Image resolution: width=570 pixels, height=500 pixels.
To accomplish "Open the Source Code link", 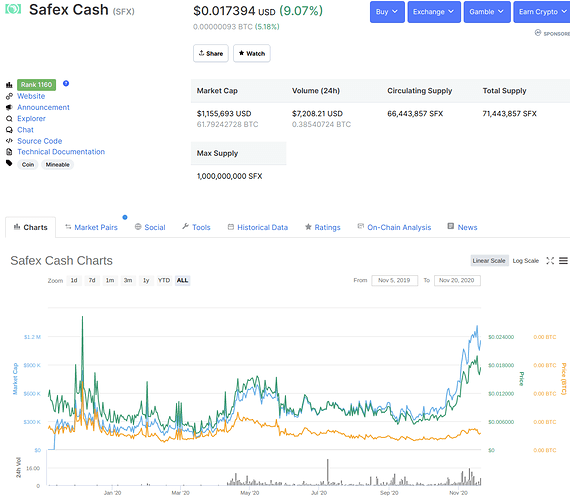I will coord(40,141).
